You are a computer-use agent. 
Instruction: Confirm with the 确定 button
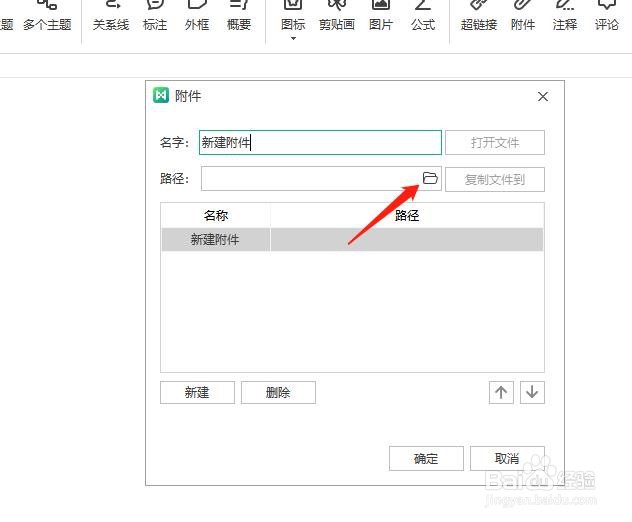pos(426,458)
